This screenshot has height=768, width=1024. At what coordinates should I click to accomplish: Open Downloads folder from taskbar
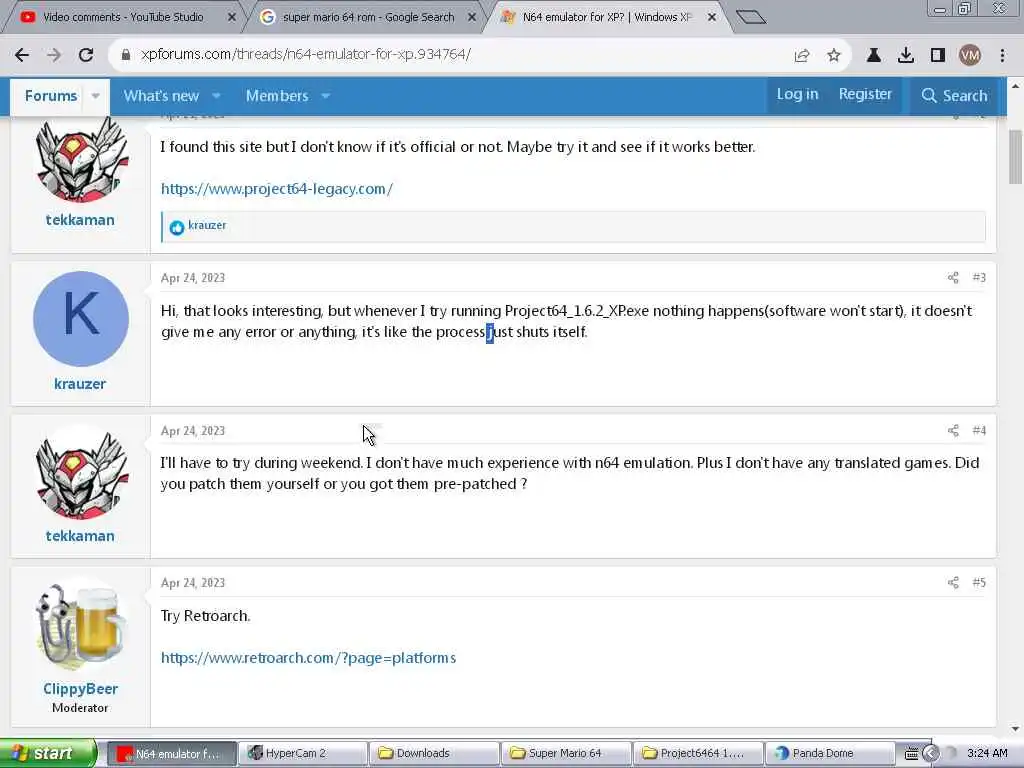tap(434, 754)
